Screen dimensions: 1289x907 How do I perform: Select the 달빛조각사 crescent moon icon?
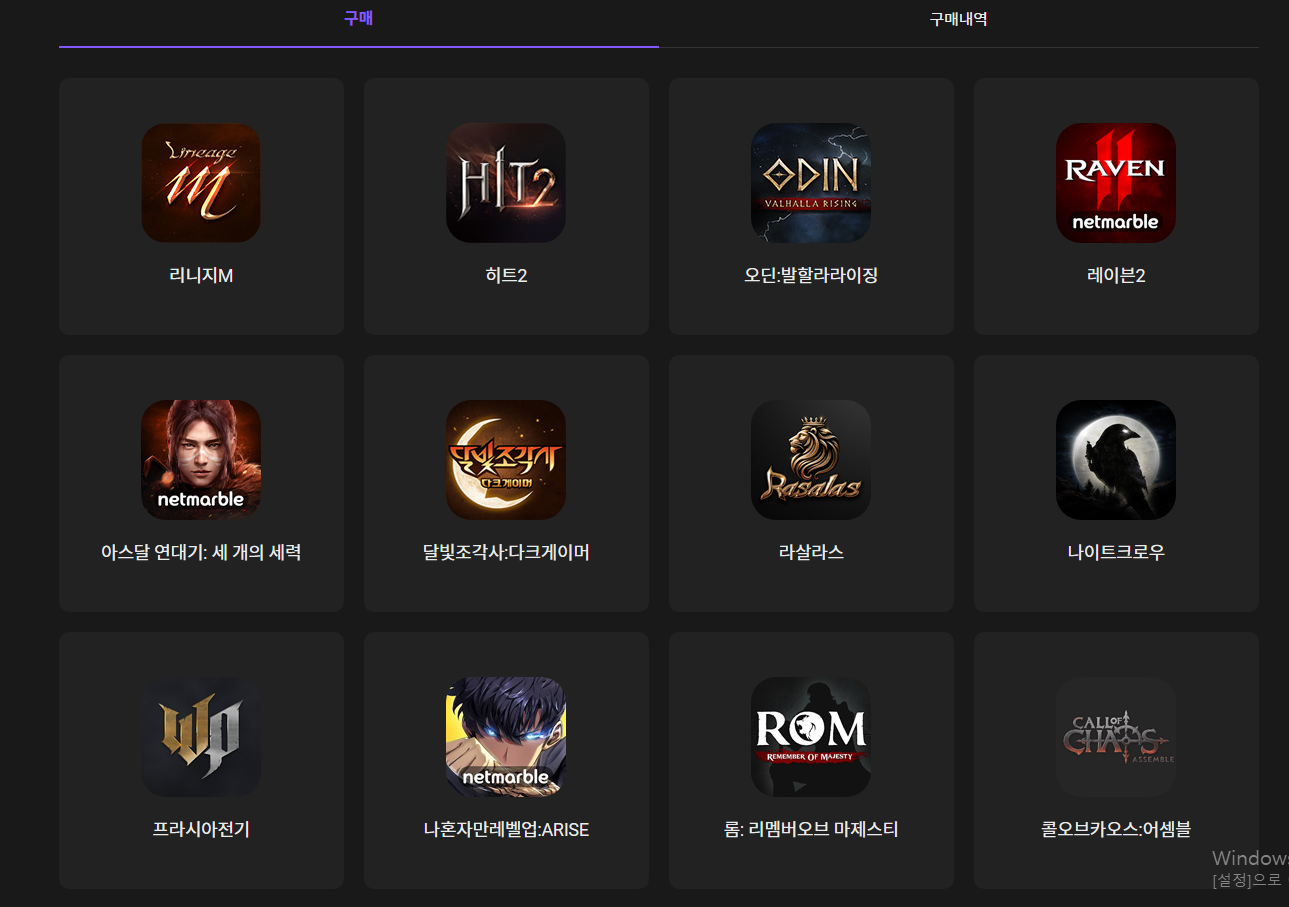[x=506, y=460]
